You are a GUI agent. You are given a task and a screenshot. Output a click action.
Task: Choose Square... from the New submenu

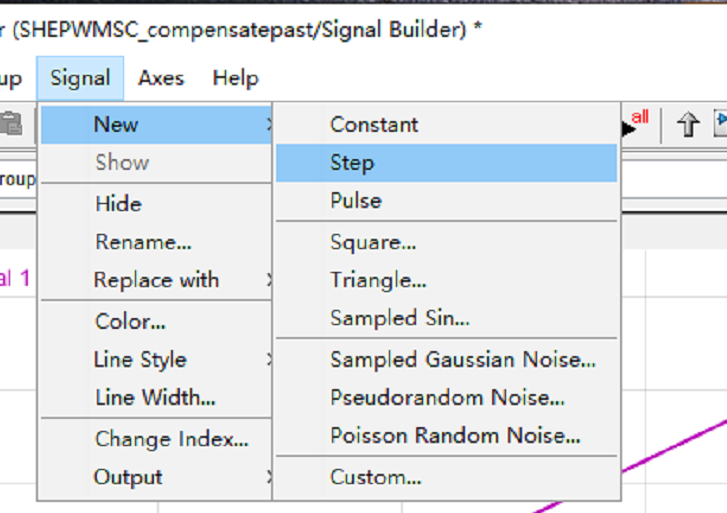pos(373,242)
